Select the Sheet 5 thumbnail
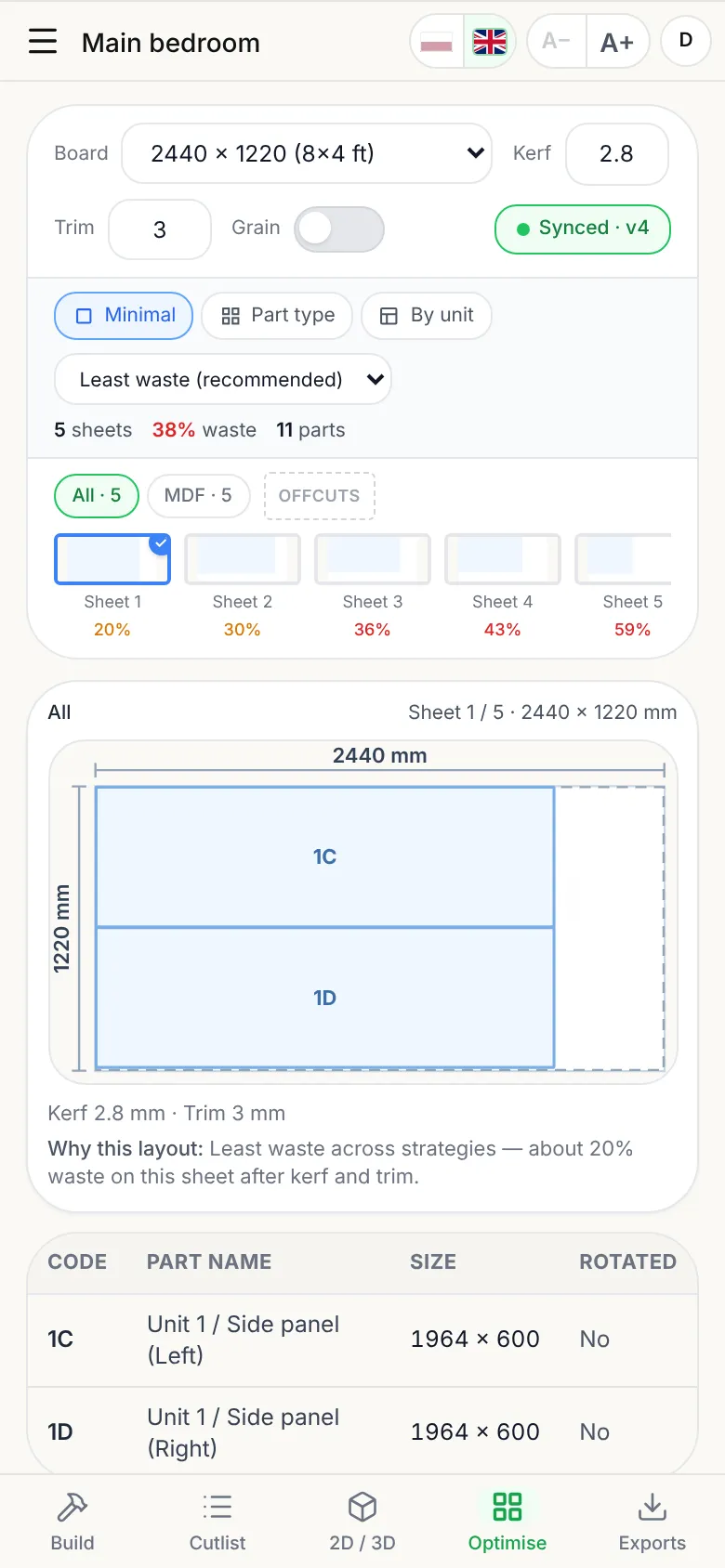This screenshot has width=725, height=1568. pos(624,559)
